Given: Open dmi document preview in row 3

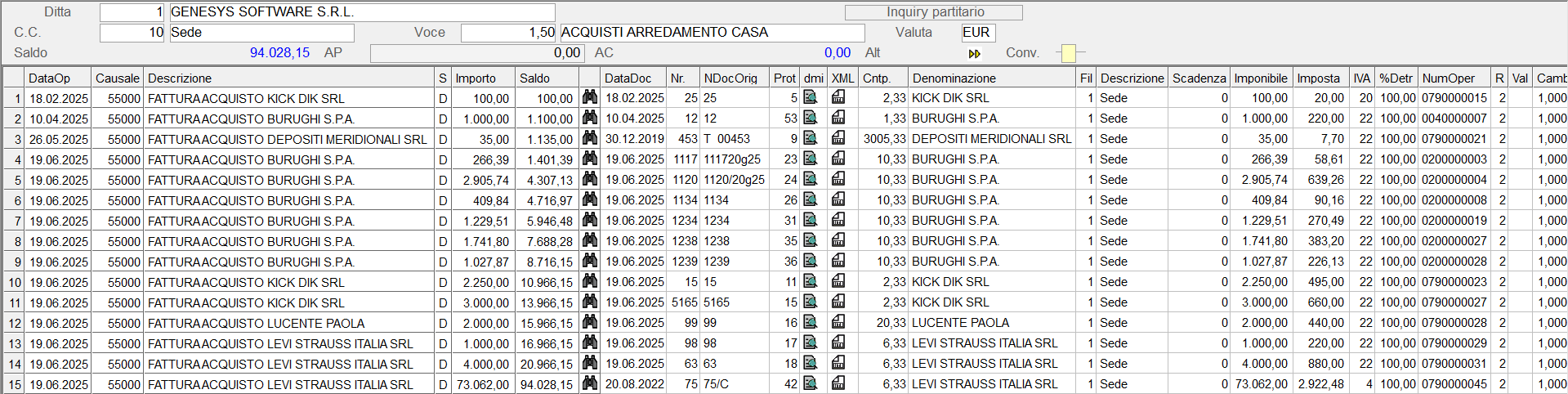Looking at the screenshot, I should tap(811, 138).
